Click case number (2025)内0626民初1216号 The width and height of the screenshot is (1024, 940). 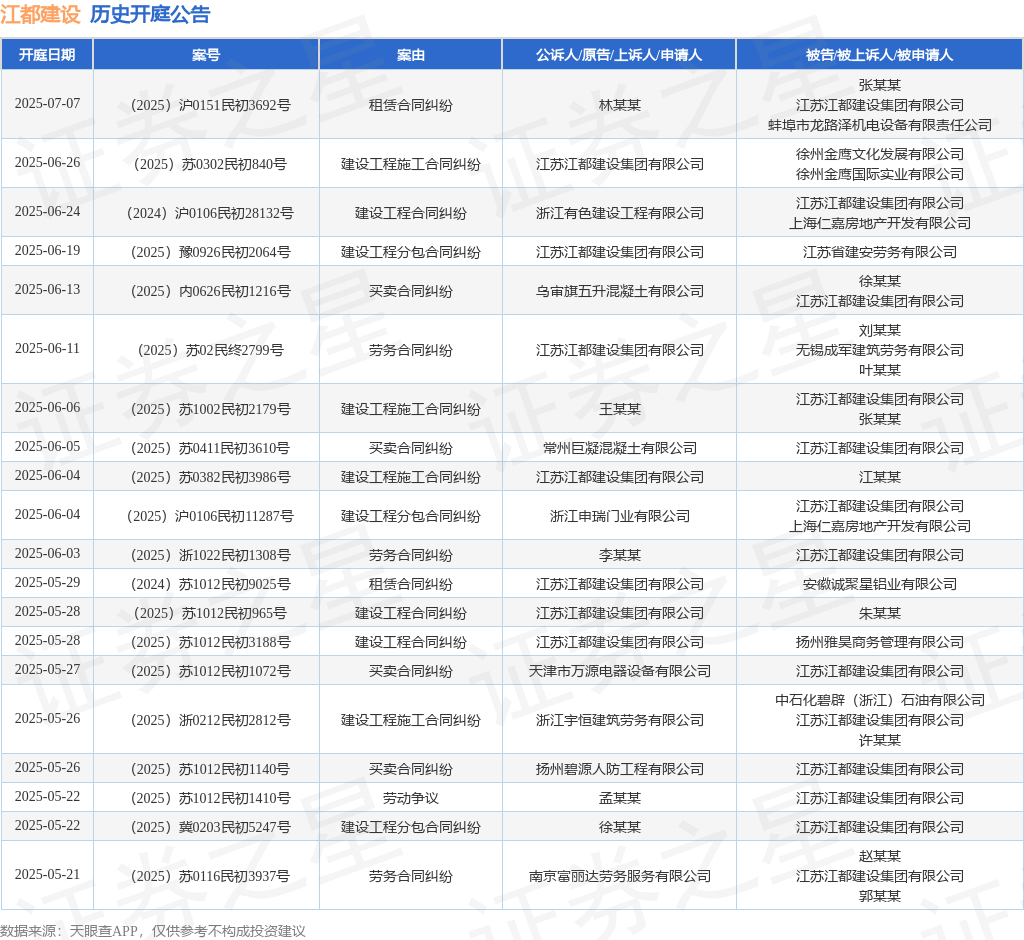pos(210,291)
